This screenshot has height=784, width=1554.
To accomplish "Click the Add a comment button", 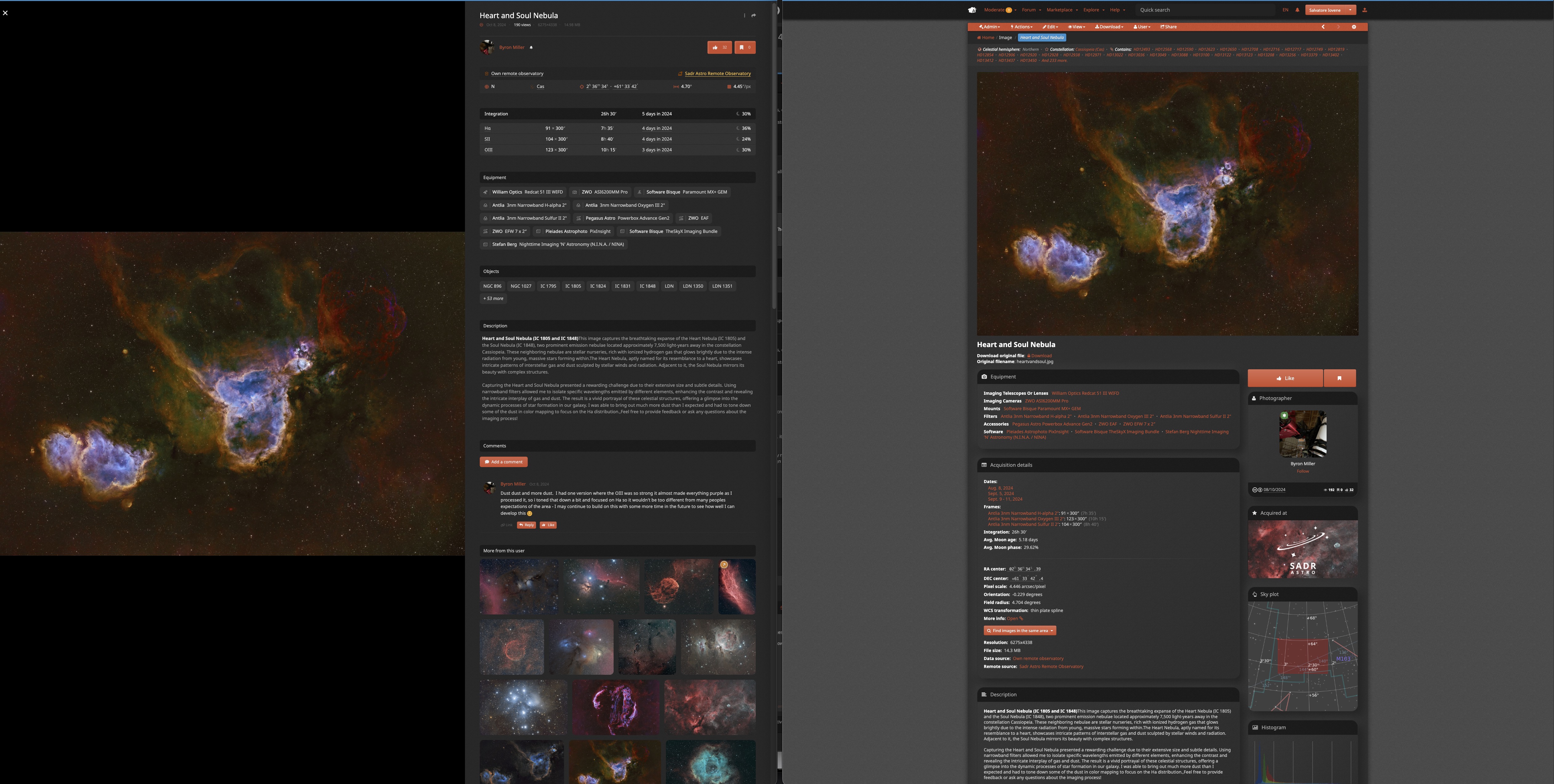I will tap(504, 462).
